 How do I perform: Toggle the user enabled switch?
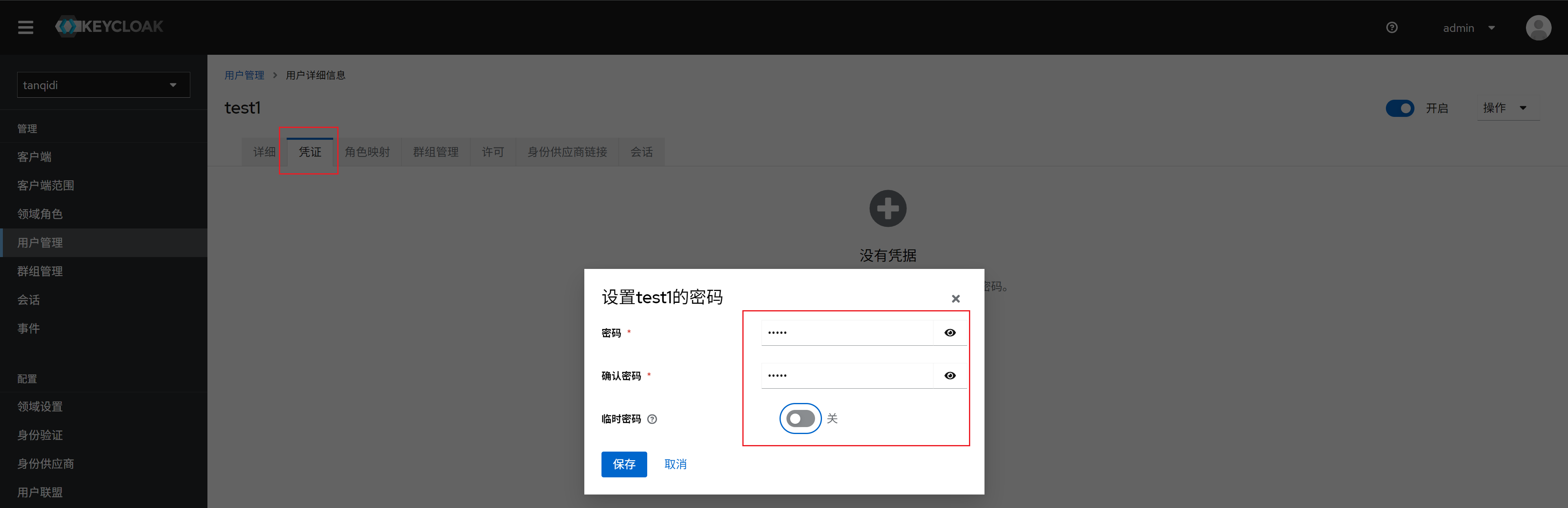[x=1399, y=108]
